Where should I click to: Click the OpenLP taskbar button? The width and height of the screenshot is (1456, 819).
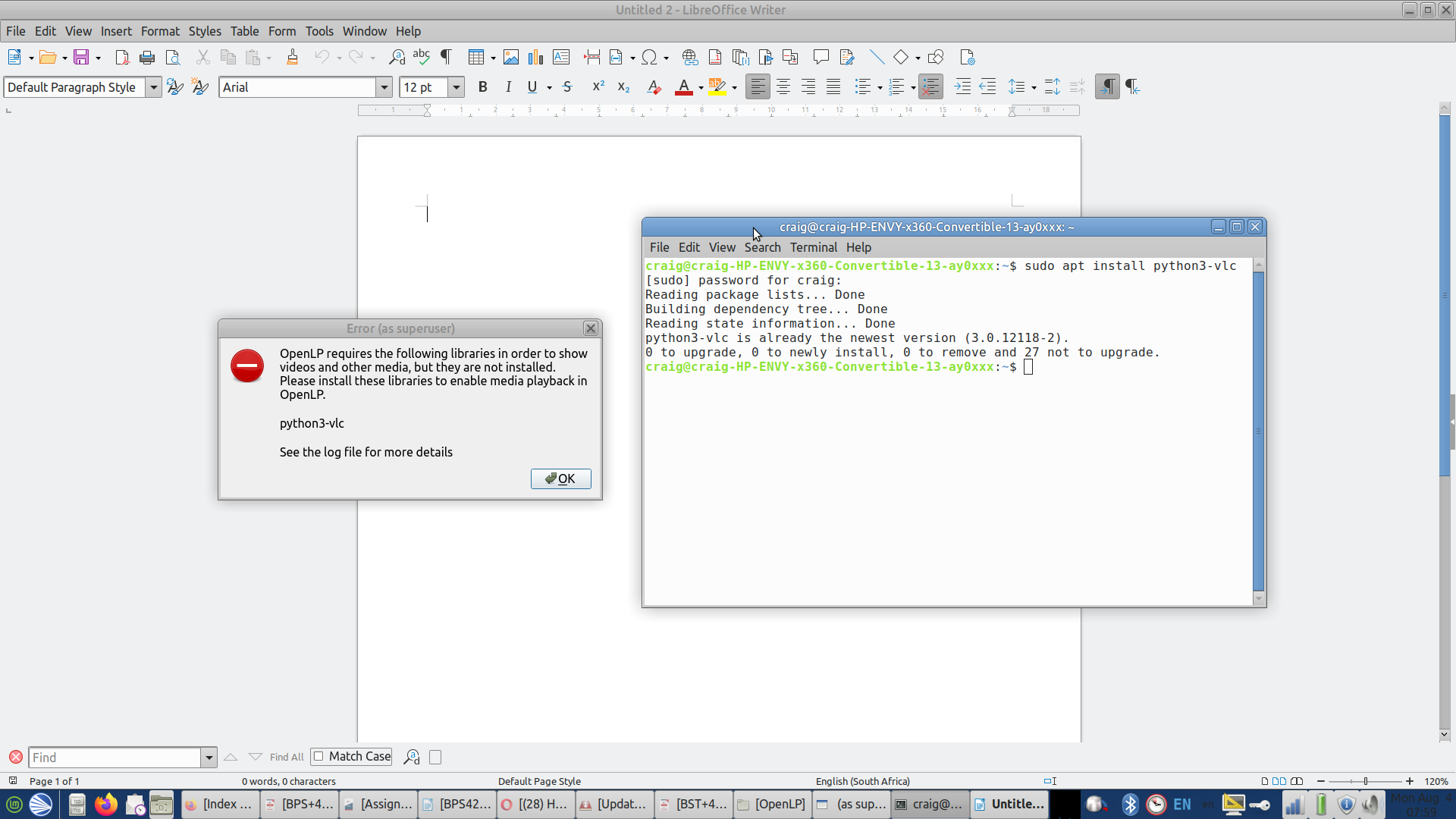click(x=771, y=804)
